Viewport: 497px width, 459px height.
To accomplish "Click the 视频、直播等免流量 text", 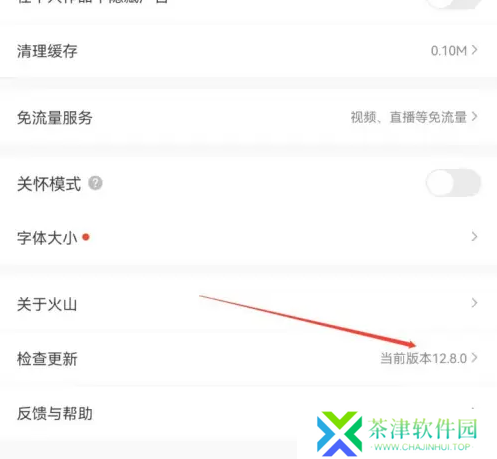I will coord(409,117).
